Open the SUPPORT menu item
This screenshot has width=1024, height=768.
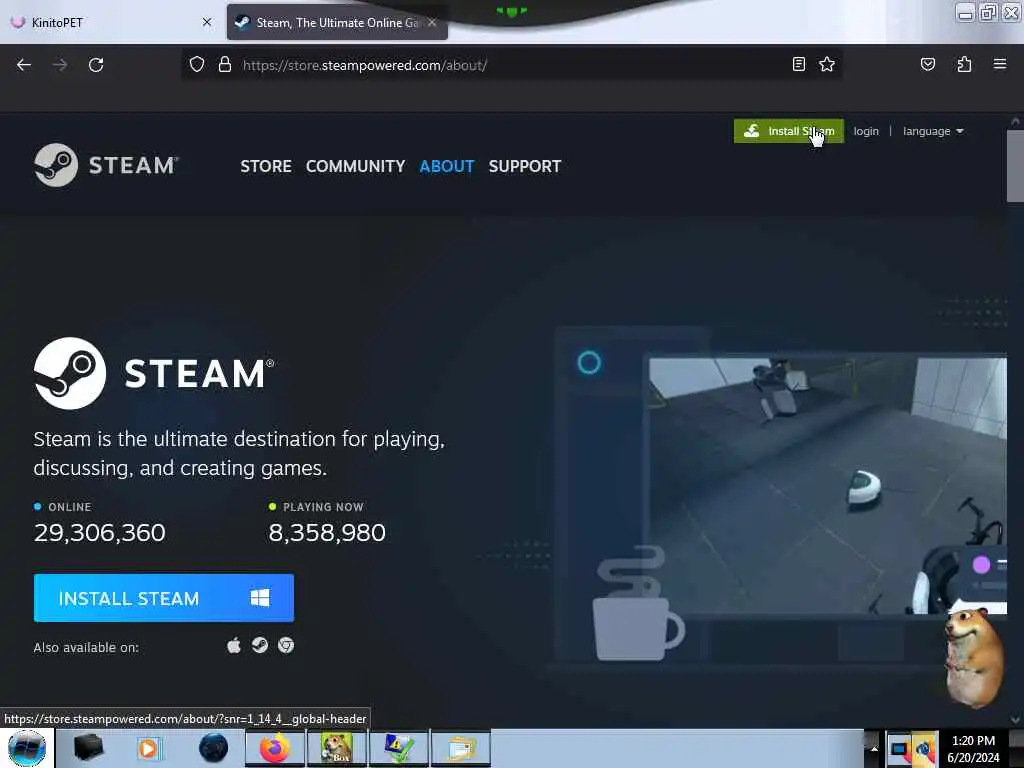pos(524,166)
